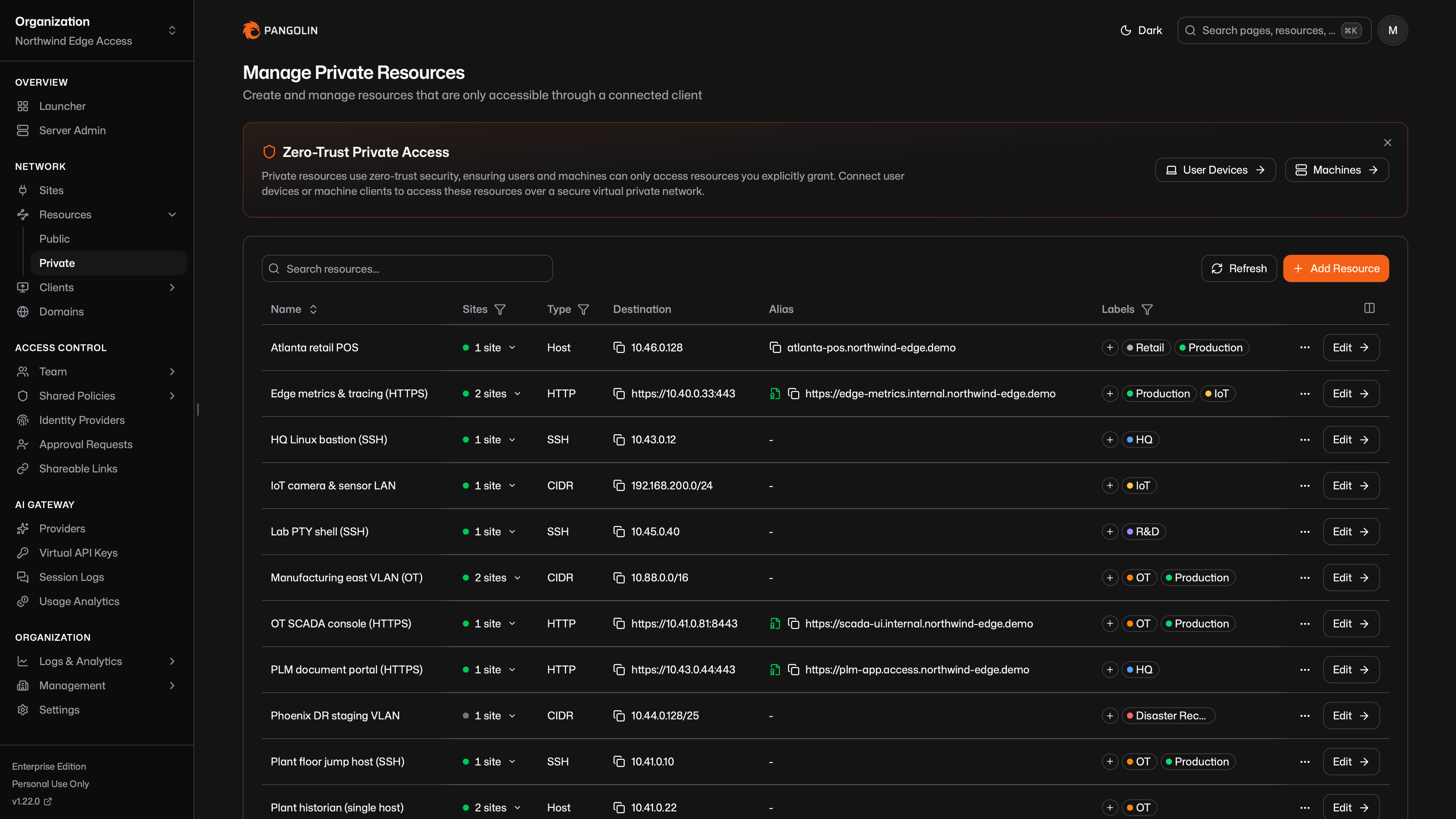Click green certificate icon on scada-ui alias
The image size is (1456, 819).
(775, 624)
